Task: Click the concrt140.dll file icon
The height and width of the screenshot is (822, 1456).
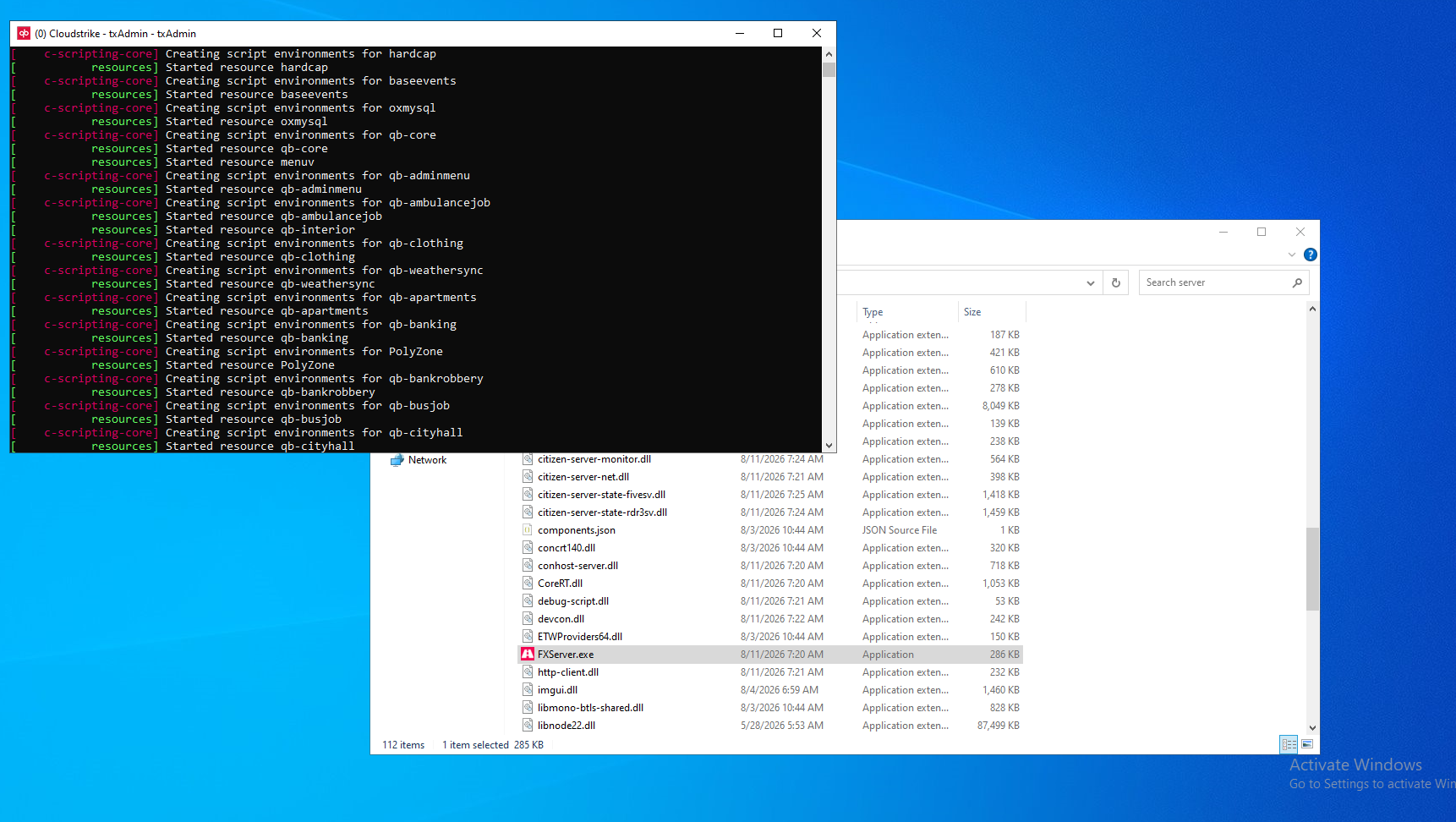Action: [528, 548]
